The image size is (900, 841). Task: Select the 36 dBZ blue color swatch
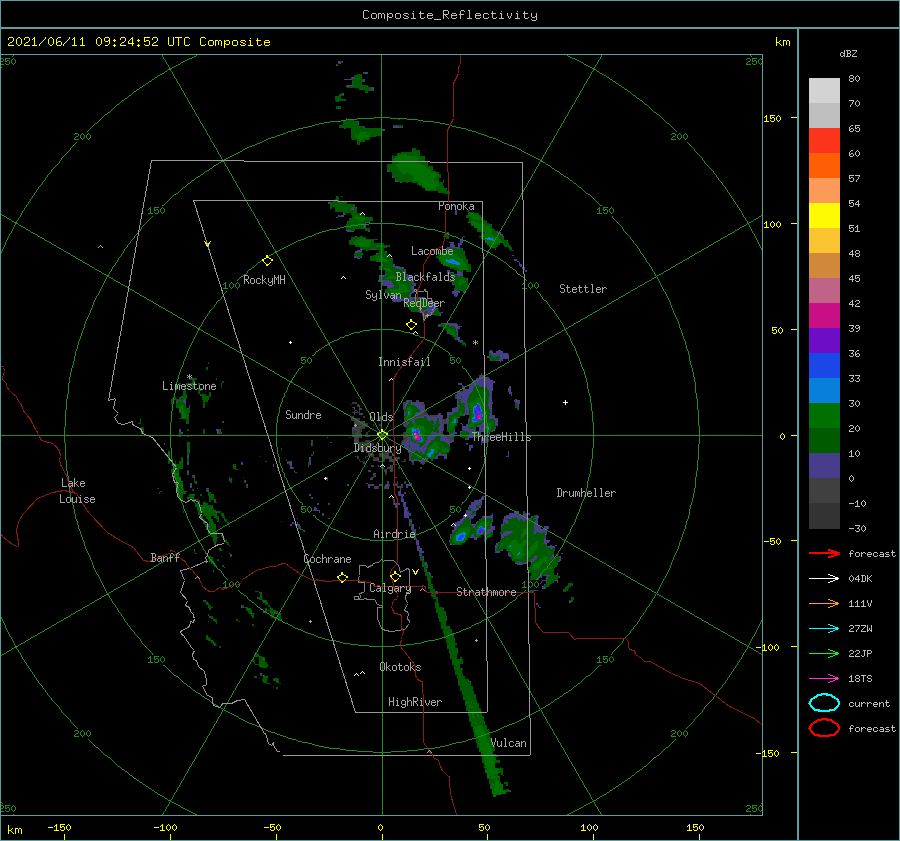824,365
